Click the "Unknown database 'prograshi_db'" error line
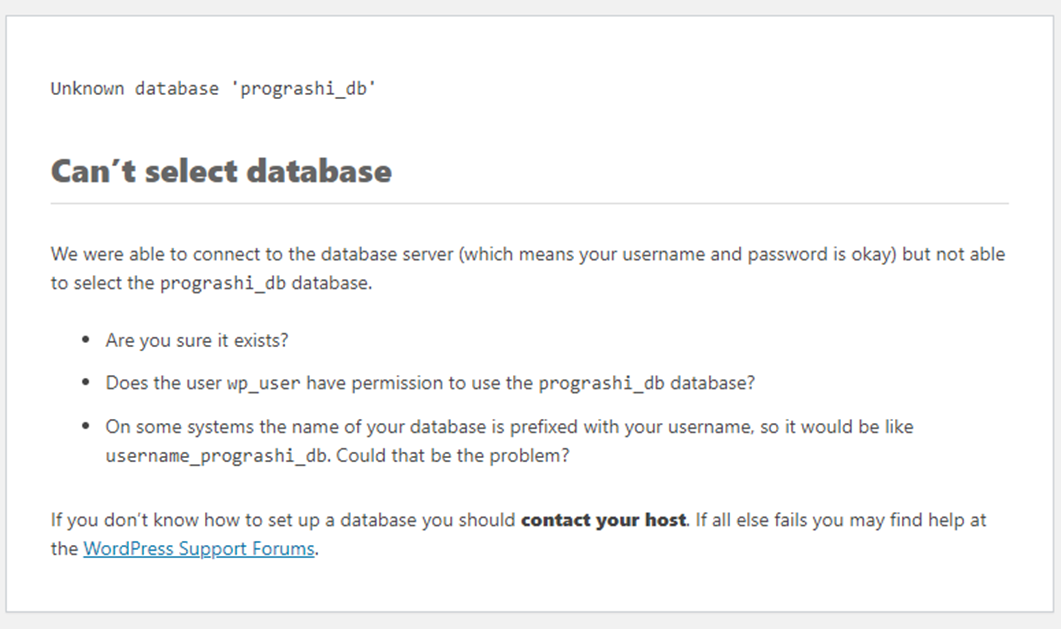1061x629 pixels. [x=213, y=88]
